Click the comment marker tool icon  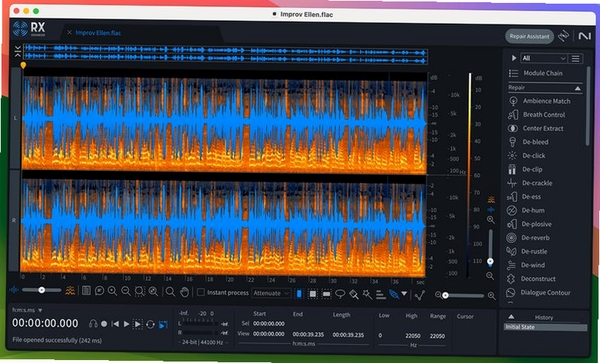[x=99, y=291]
